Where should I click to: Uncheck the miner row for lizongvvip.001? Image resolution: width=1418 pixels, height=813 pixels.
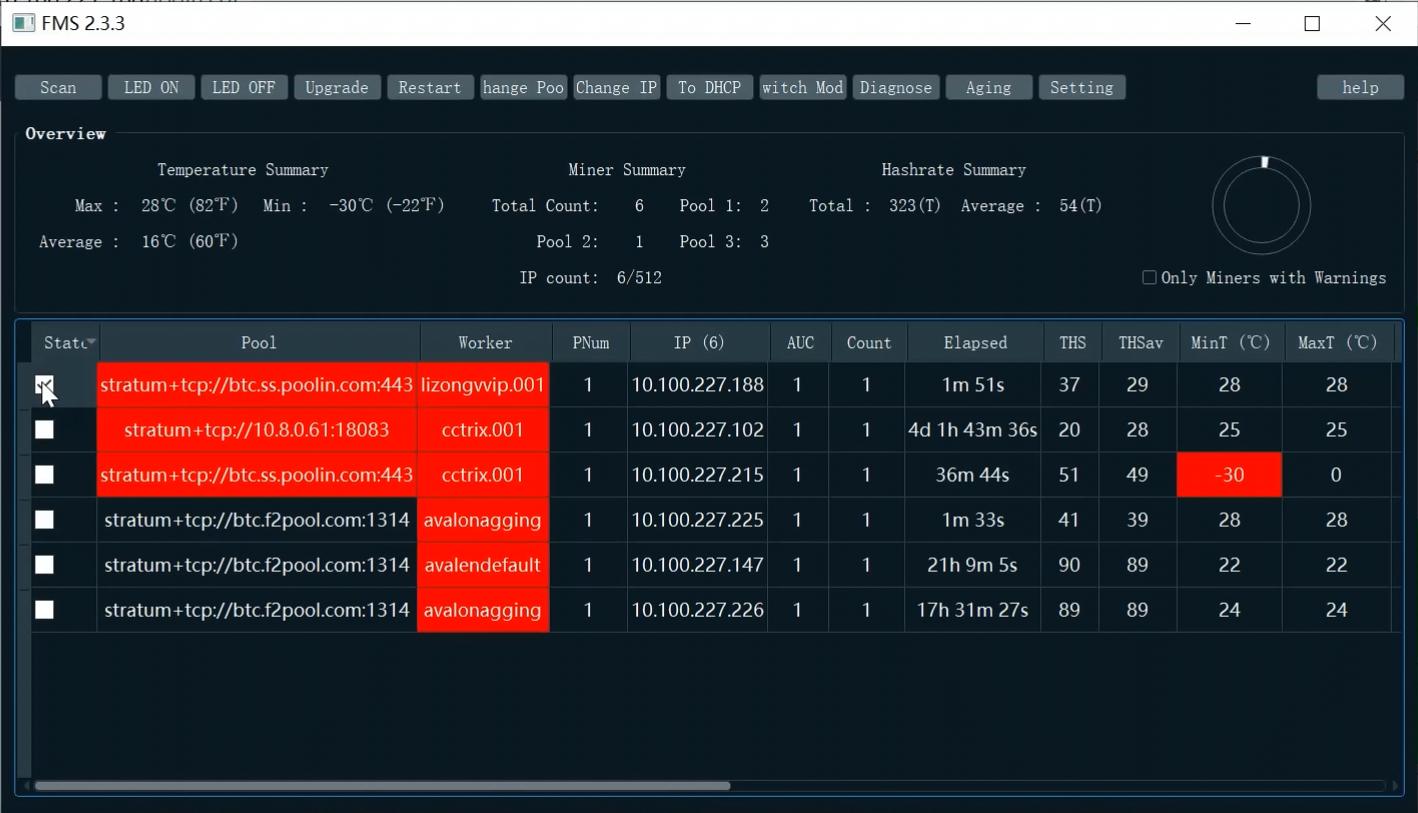[x=44, y=384]
